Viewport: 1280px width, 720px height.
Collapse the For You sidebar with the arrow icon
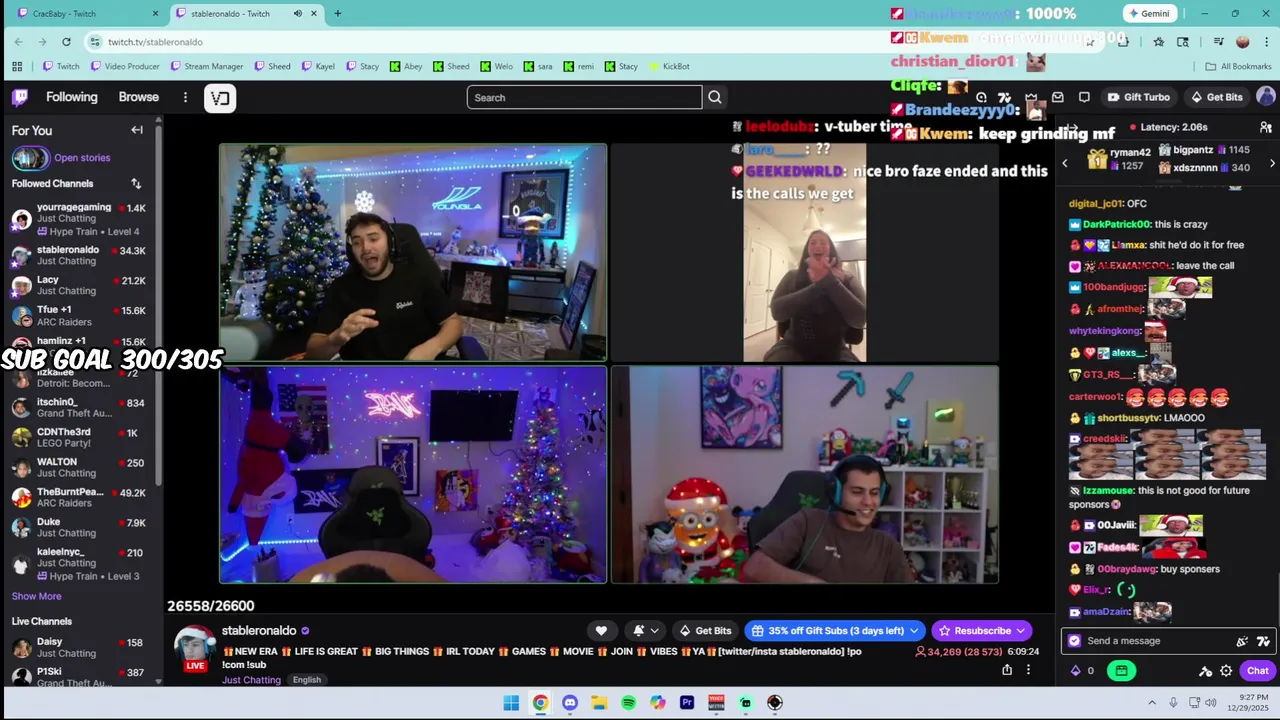coord(137,130)
